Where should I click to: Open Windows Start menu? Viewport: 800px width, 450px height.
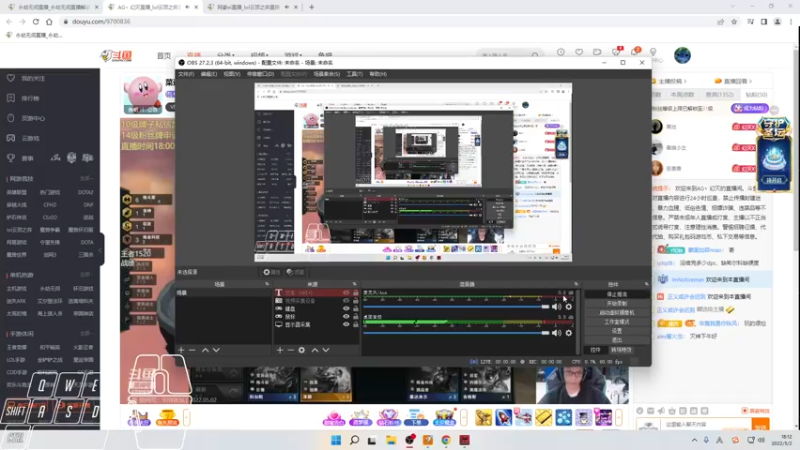pyautogui.click(x=336, y=440)
